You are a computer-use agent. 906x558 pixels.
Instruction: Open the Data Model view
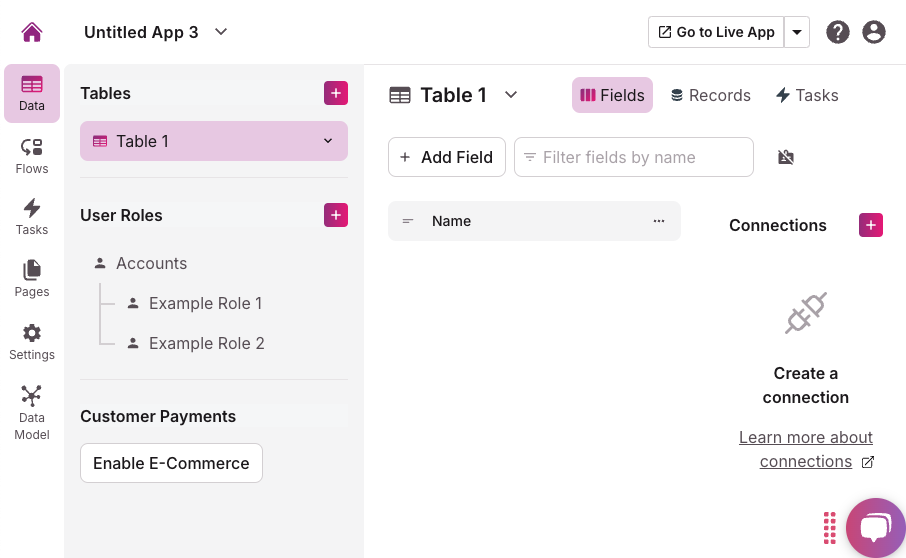click(x=32, y=410)
